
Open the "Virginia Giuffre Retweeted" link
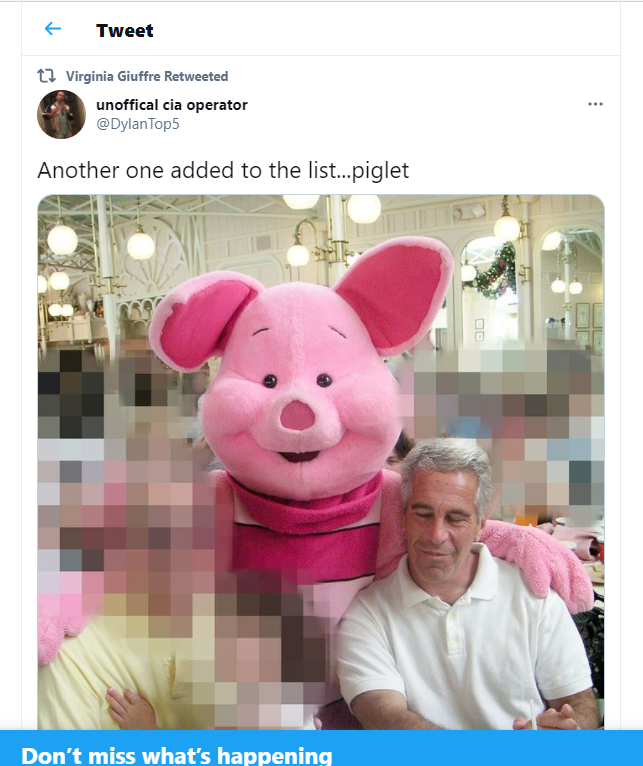147,76
